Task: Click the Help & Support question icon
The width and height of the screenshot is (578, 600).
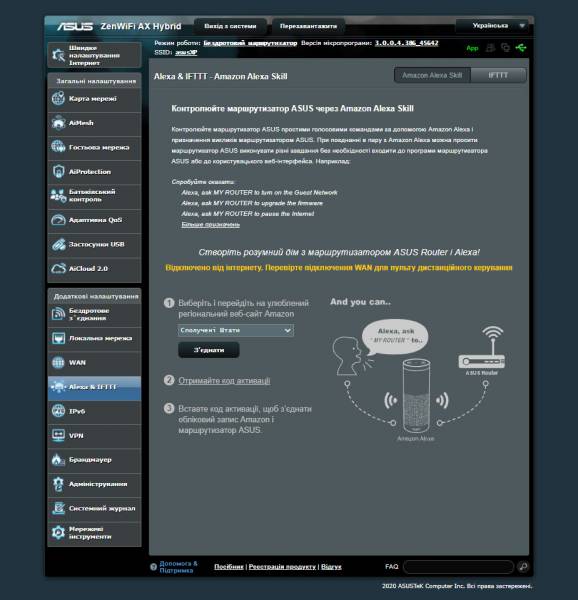Action: pyautogui.click(x=153, y=567)
